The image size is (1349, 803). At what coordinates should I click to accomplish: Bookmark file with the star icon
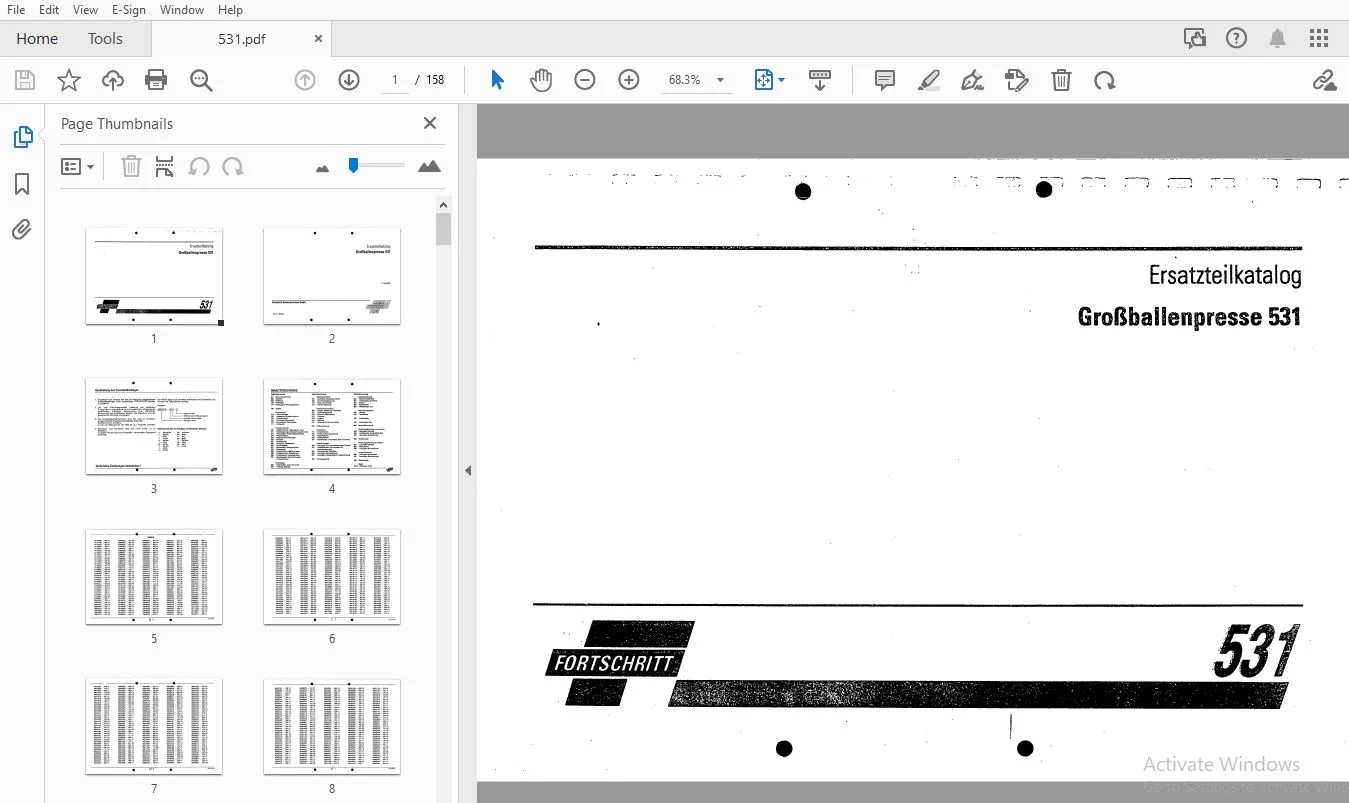69,80
